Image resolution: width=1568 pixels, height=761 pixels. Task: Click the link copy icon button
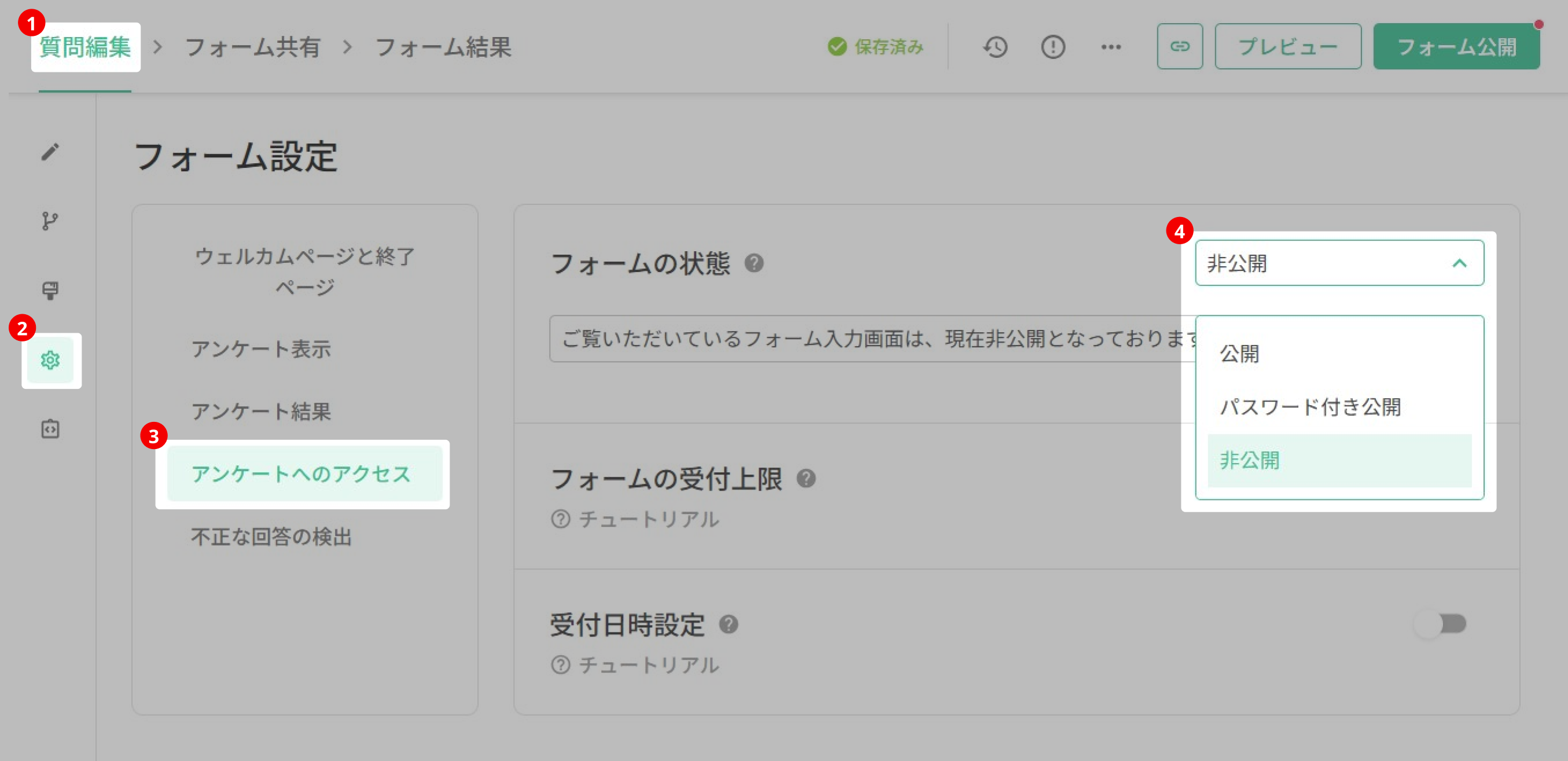(x=1180, y=46)
